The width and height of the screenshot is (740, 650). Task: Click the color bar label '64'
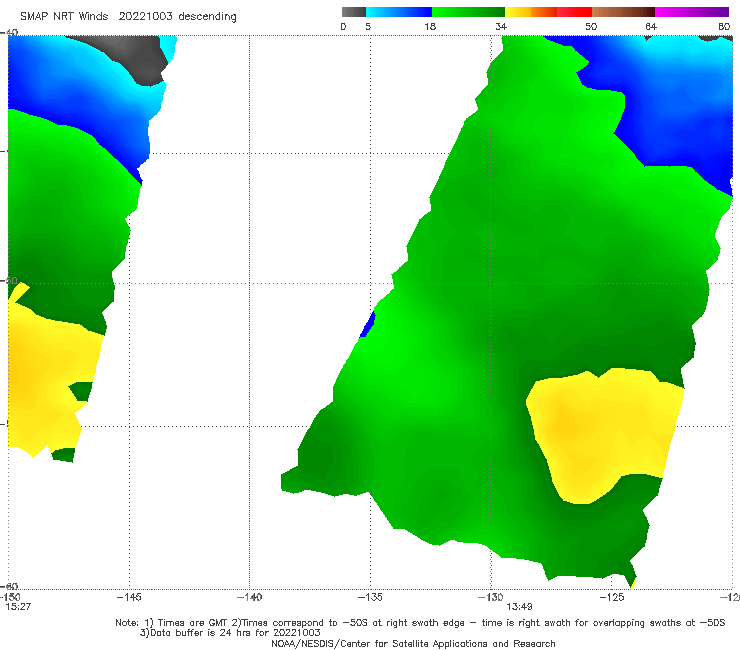[x=651, y=27]
